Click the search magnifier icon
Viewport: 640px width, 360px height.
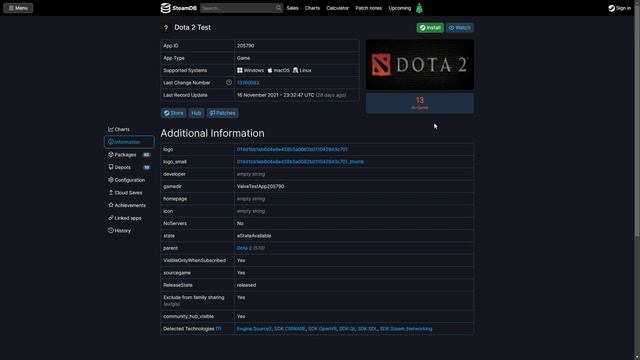(x=278, y=8)
